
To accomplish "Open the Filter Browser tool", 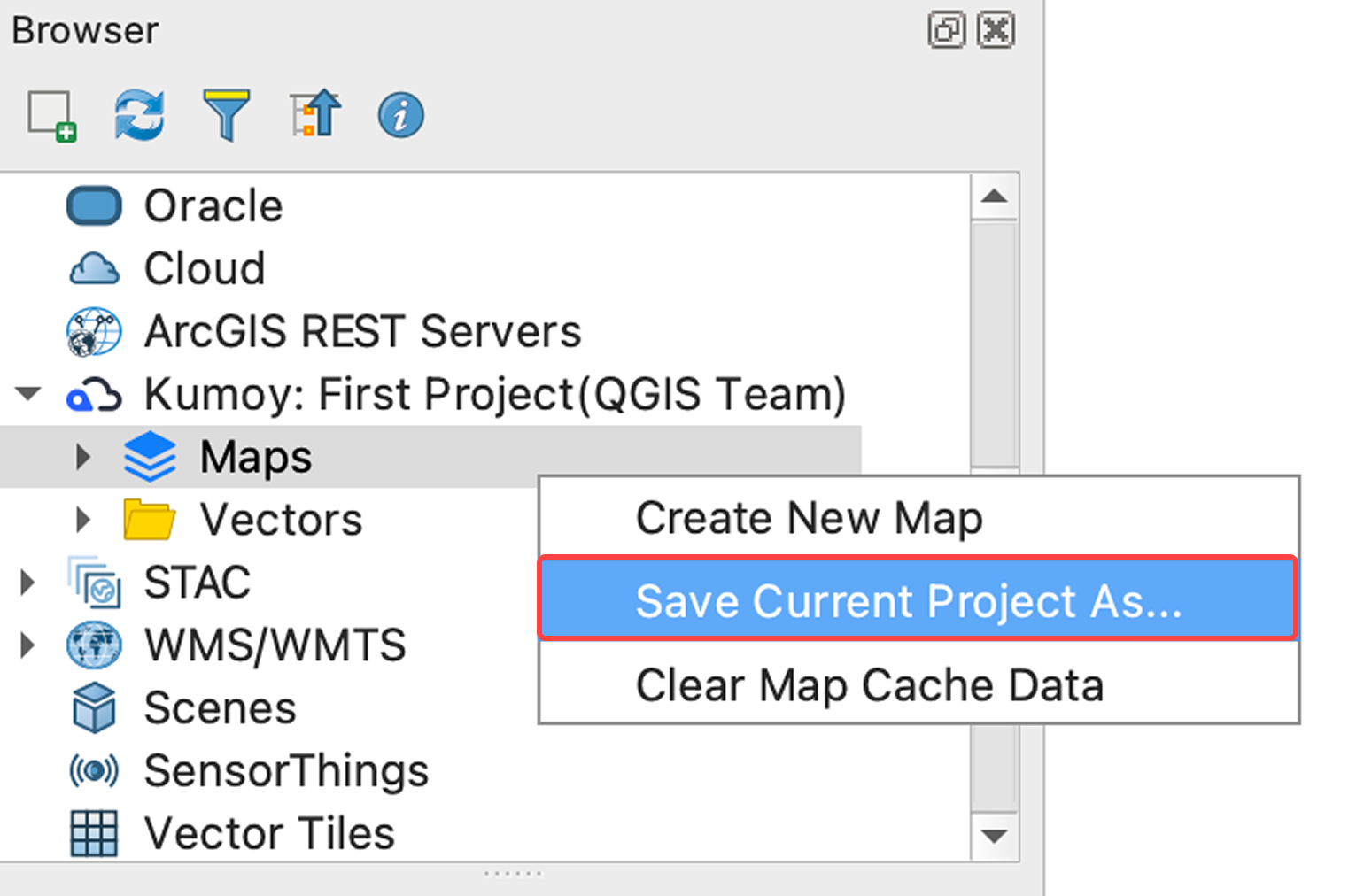I will coord(227,113).
